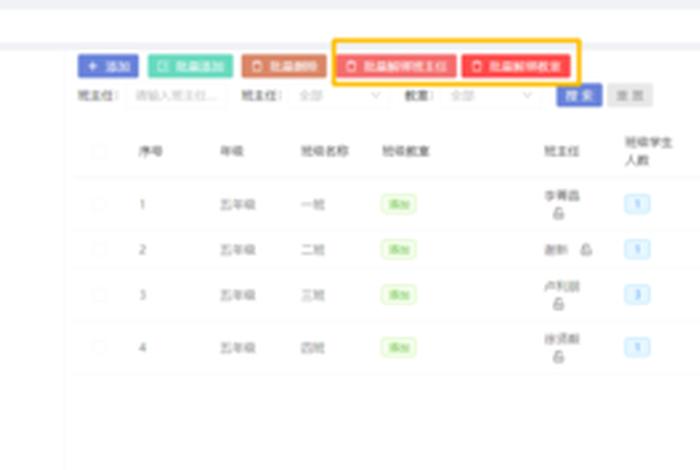Click the blue 搜索 search button

(x=579, y=95)
